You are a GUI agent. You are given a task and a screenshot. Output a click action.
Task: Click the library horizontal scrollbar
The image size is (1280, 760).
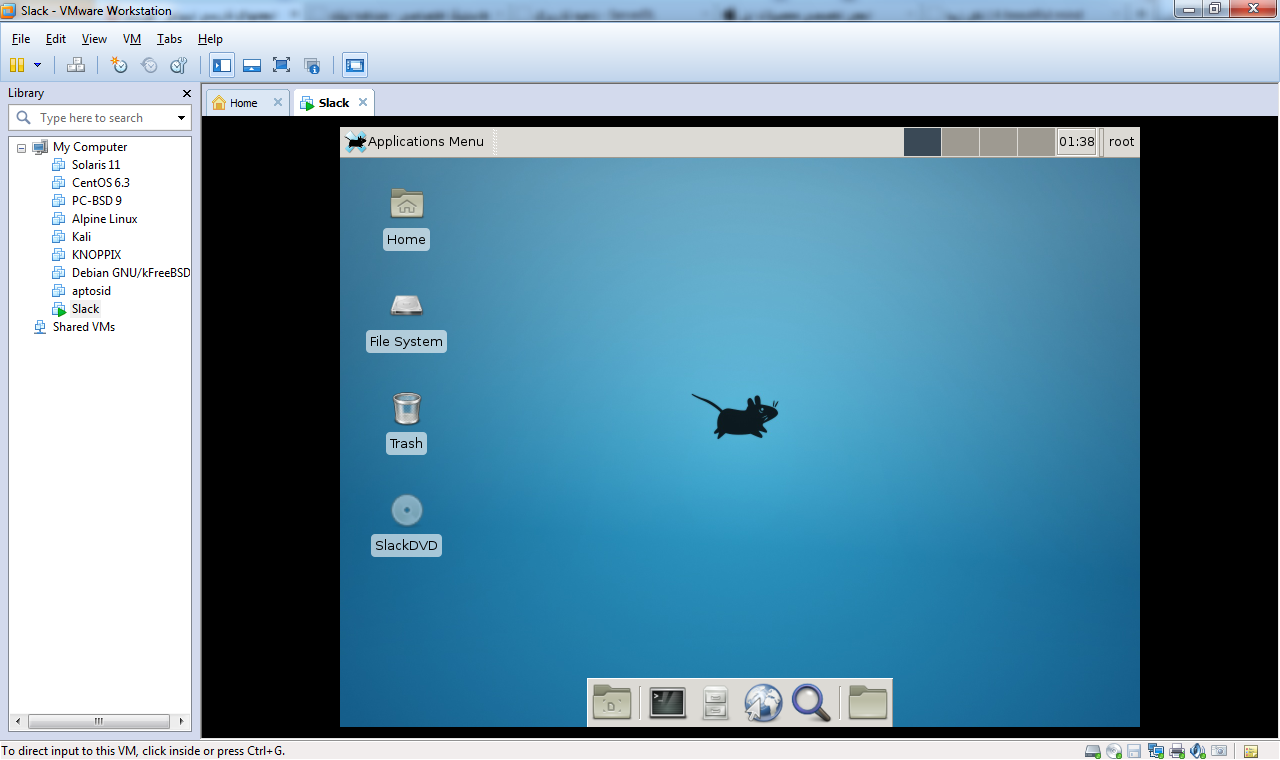pyautogui.click(x=98, y=721)
